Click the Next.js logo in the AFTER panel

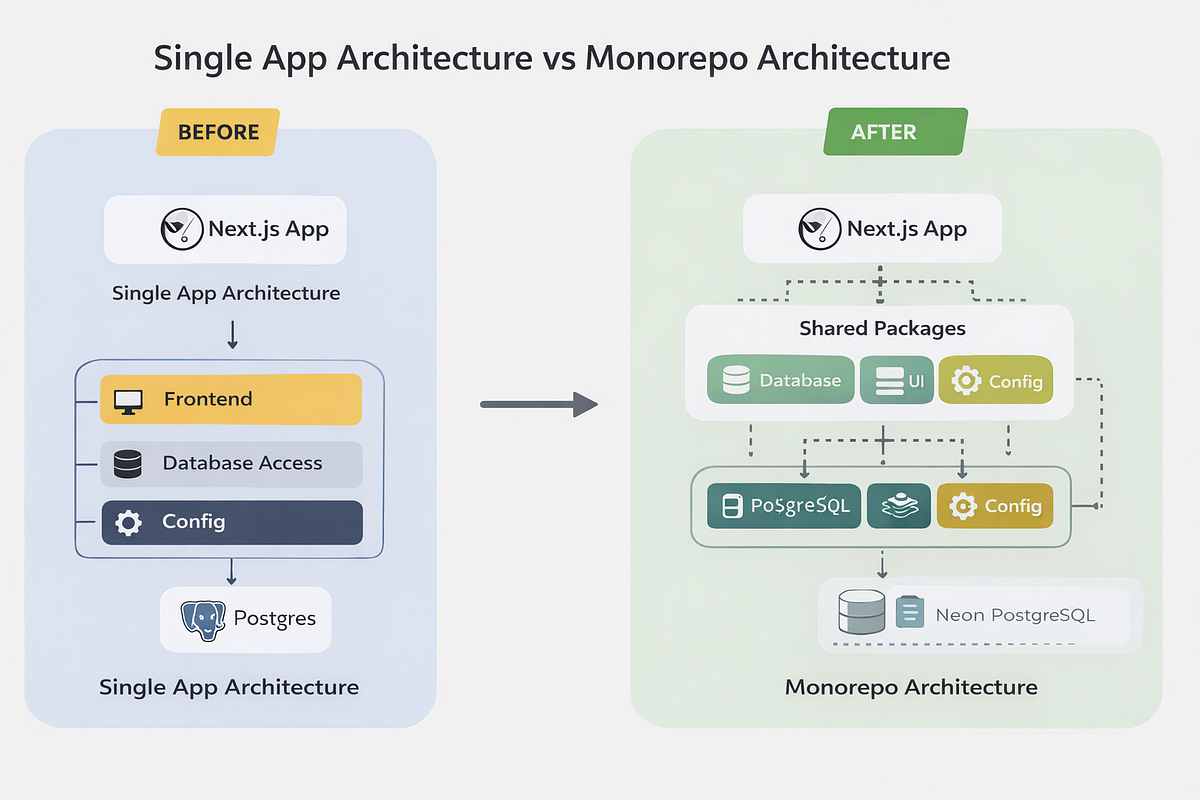(x=819, y=229)
